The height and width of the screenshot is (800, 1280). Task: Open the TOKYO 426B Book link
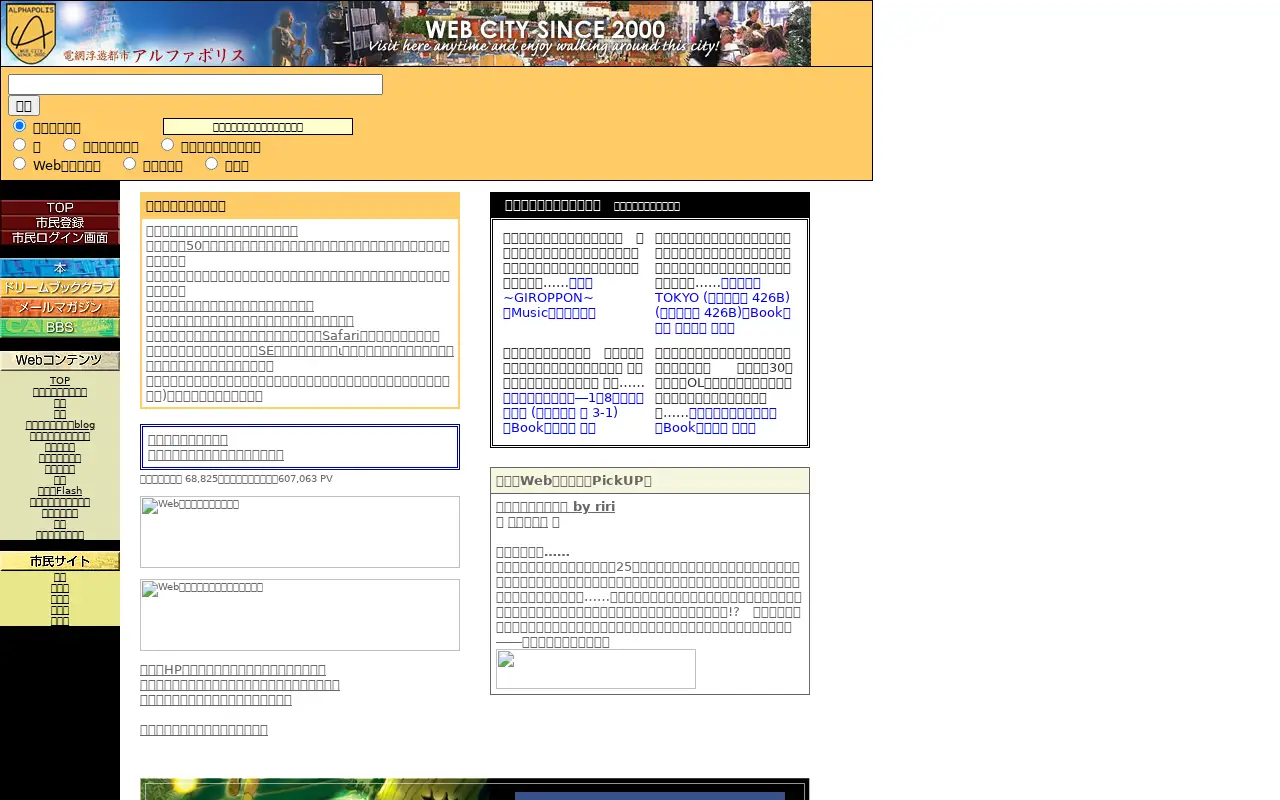723,305
